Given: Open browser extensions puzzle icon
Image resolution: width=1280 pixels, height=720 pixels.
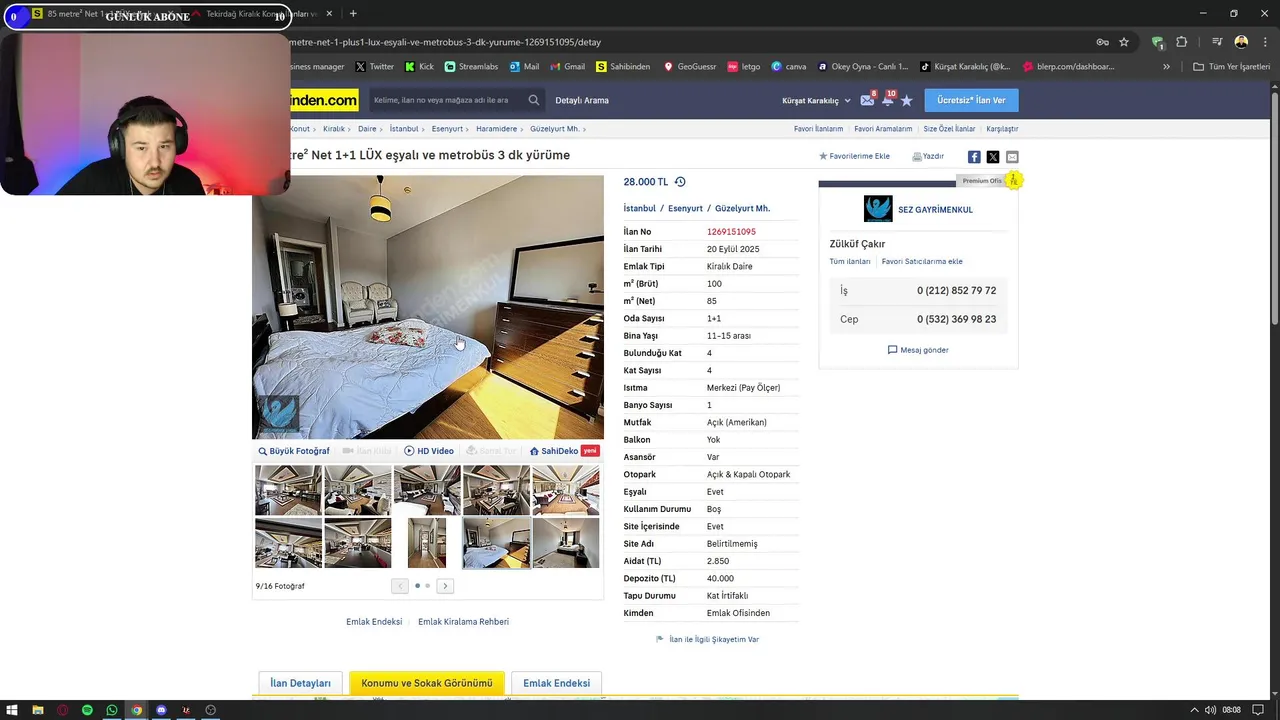Looking at the screenshot, I should tap(1182, 42).
